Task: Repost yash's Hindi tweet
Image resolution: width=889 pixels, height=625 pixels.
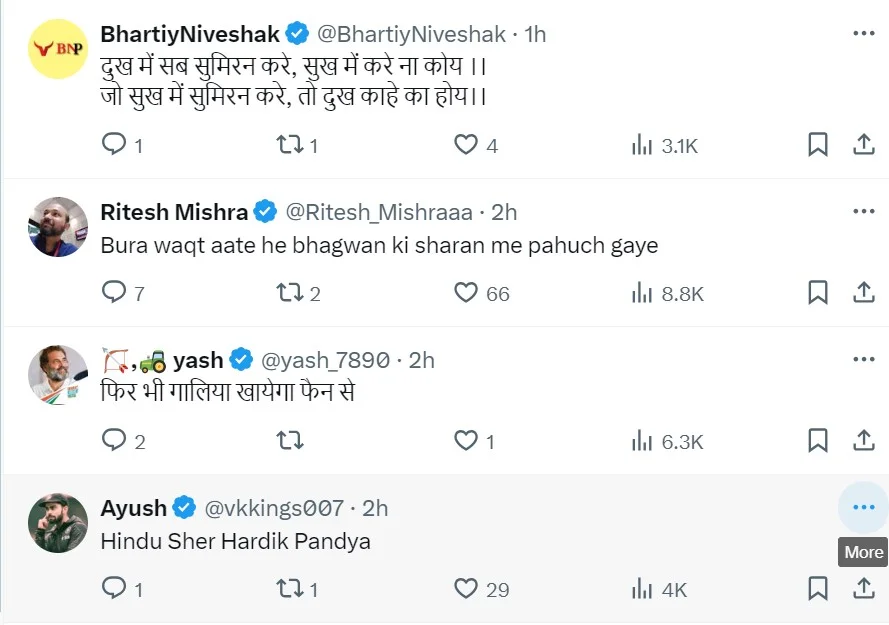Action: tap(290, 441)
